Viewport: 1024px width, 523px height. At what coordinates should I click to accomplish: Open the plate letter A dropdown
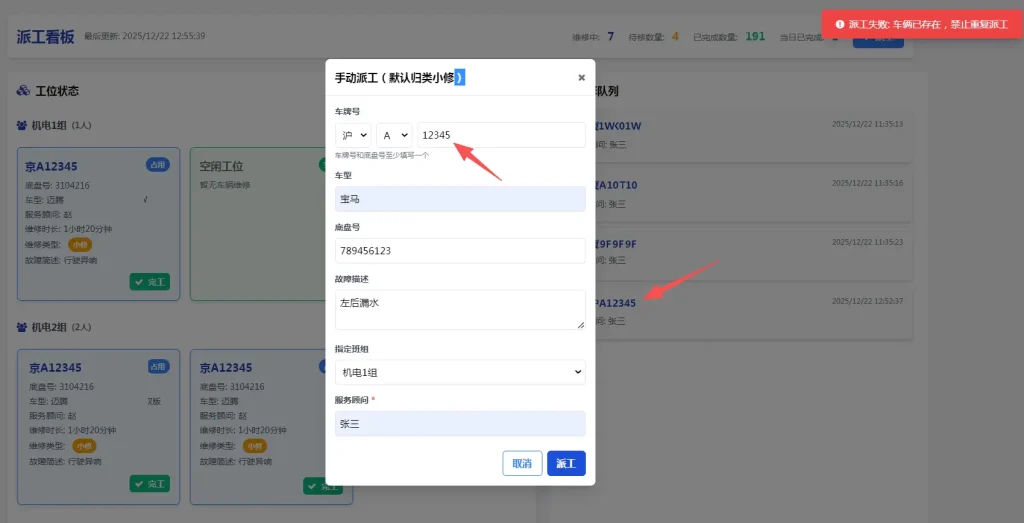point(394,135)
